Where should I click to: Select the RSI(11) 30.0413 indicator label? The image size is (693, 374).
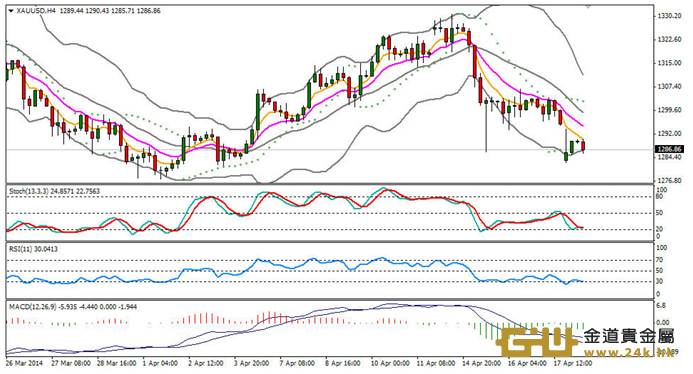pos(34,249)
